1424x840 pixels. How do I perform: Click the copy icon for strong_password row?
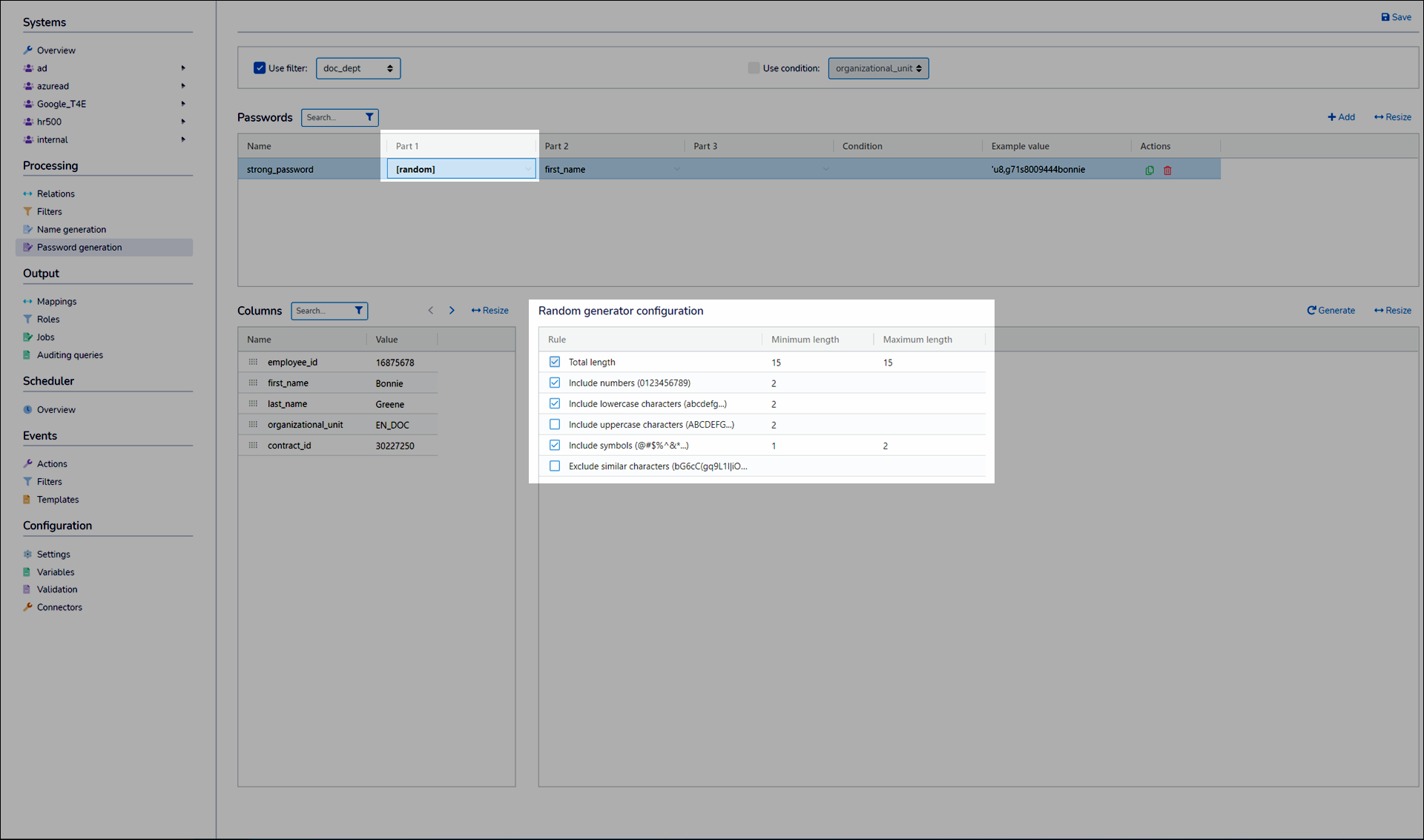[1150, 170]
